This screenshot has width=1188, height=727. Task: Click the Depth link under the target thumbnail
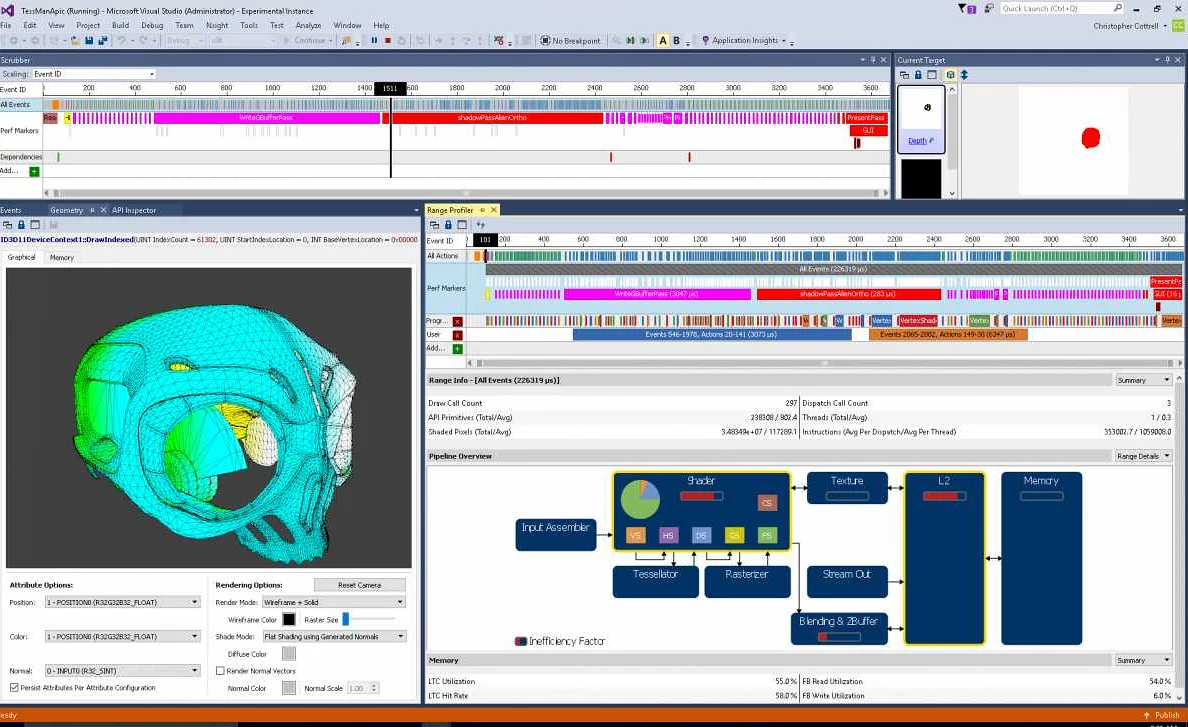917,141
